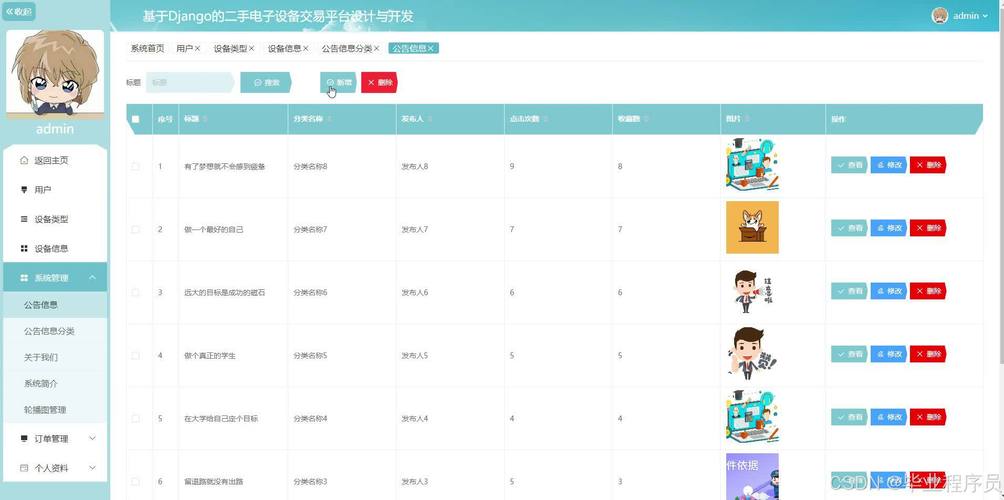Image resolution: width=1004 pixels, height=500 pixels.
Task: Click the cell text 发布人5
Action: [x=414, y=355]
